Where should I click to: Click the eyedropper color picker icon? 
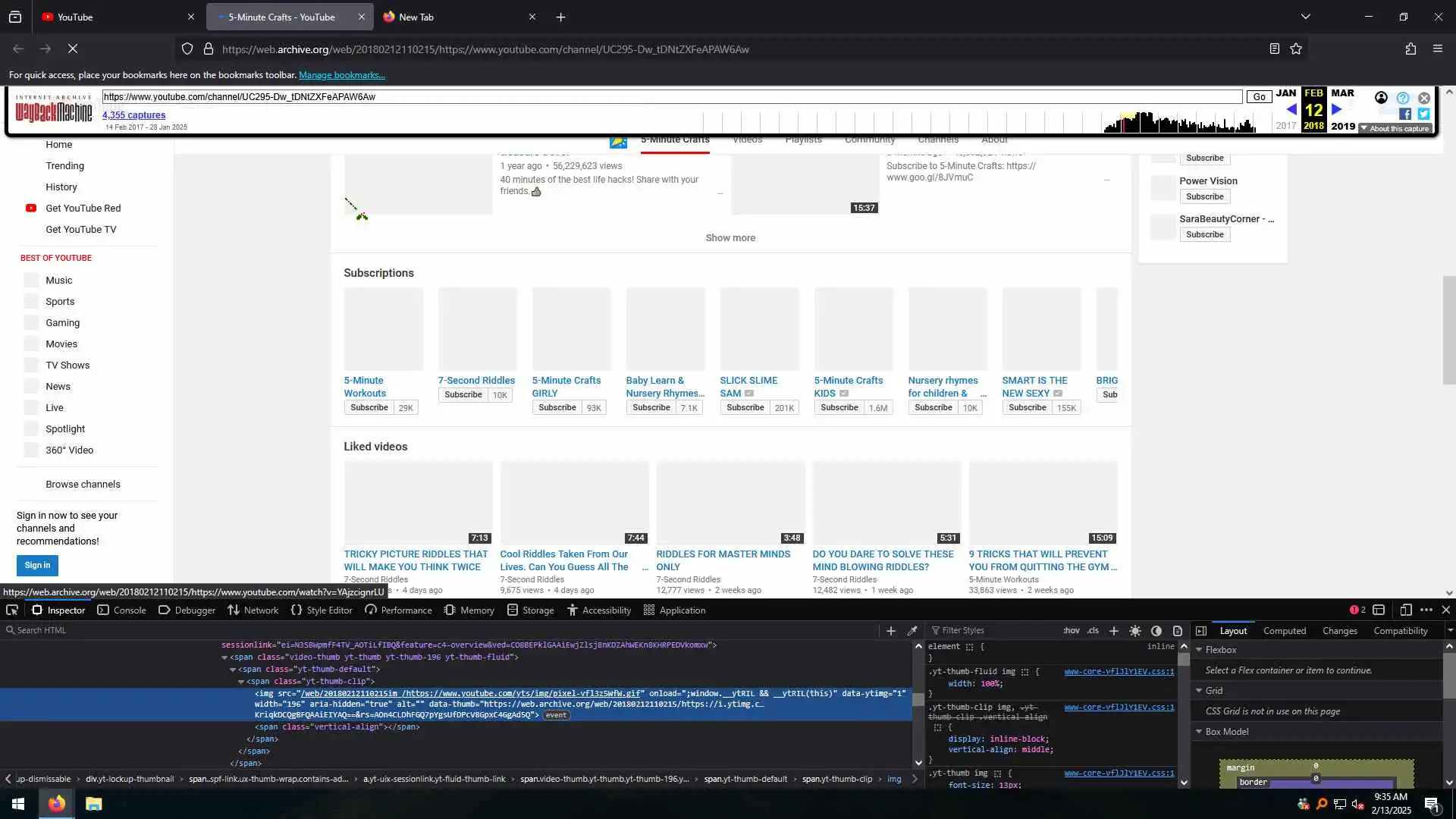912,631
